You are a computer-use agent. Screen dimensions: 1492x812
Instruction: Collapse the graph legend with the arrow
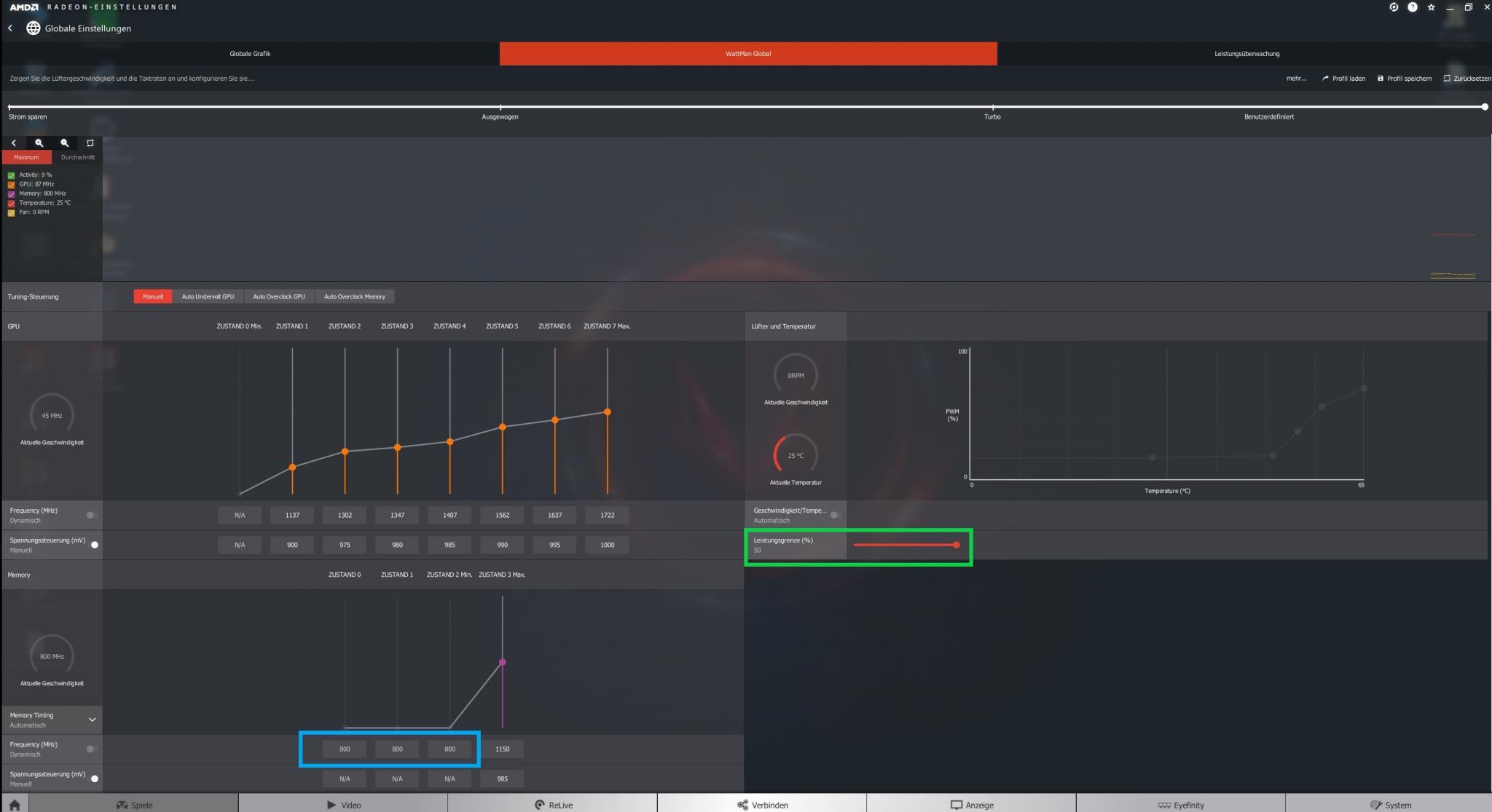tap(14, 143)
